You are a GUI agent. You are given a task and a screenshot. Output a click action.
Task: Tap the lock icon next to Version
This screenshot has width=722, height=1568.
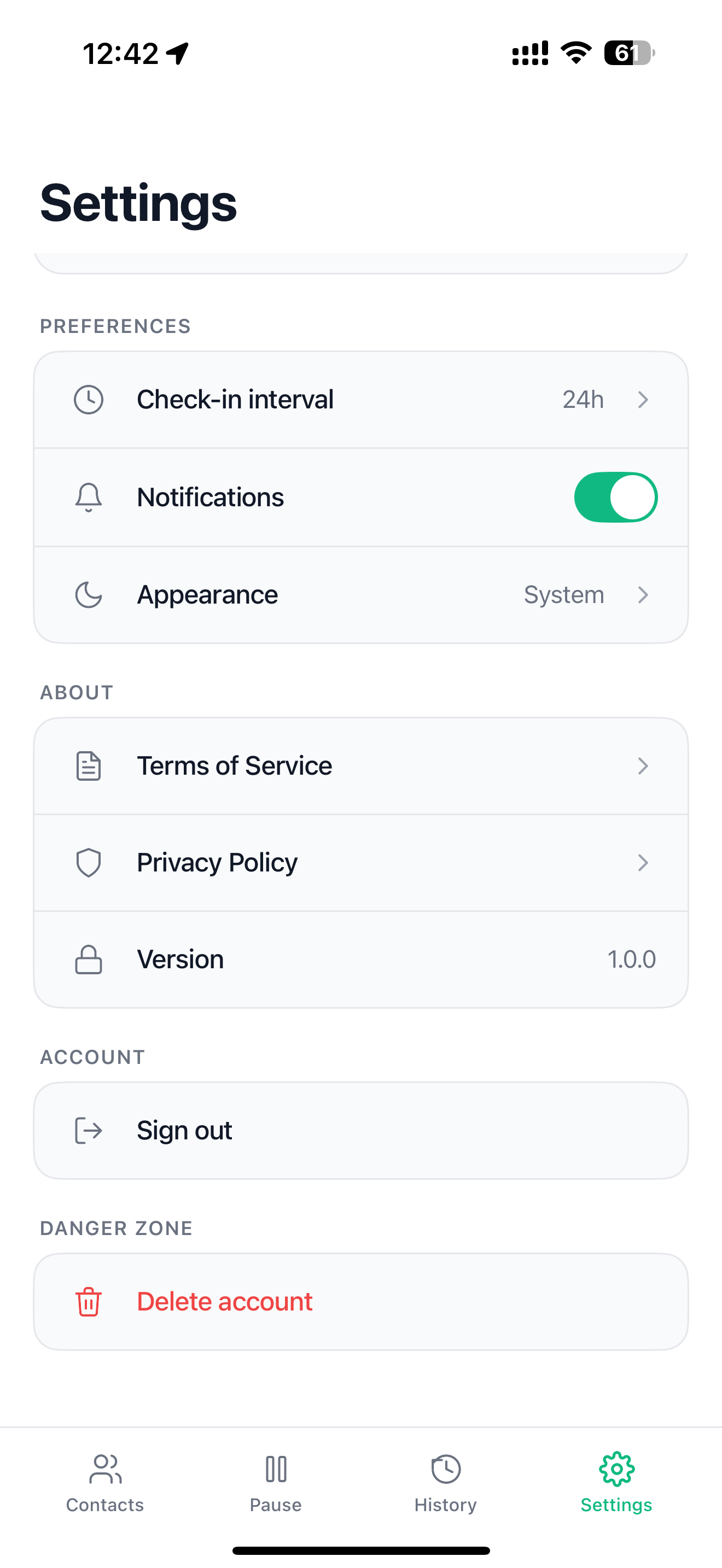(x=88, y=959)
